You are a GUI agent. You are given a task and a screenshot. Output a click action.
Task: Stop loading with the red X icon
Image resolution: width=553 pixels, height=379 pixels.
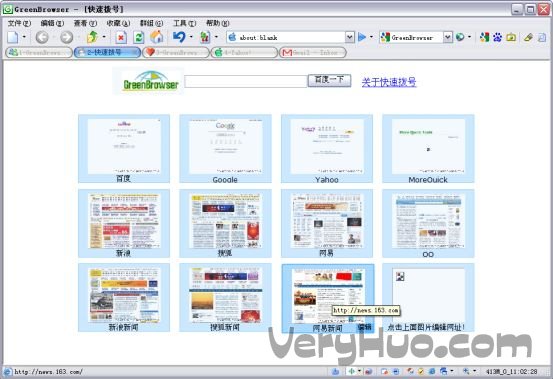(x=121, y=37)
